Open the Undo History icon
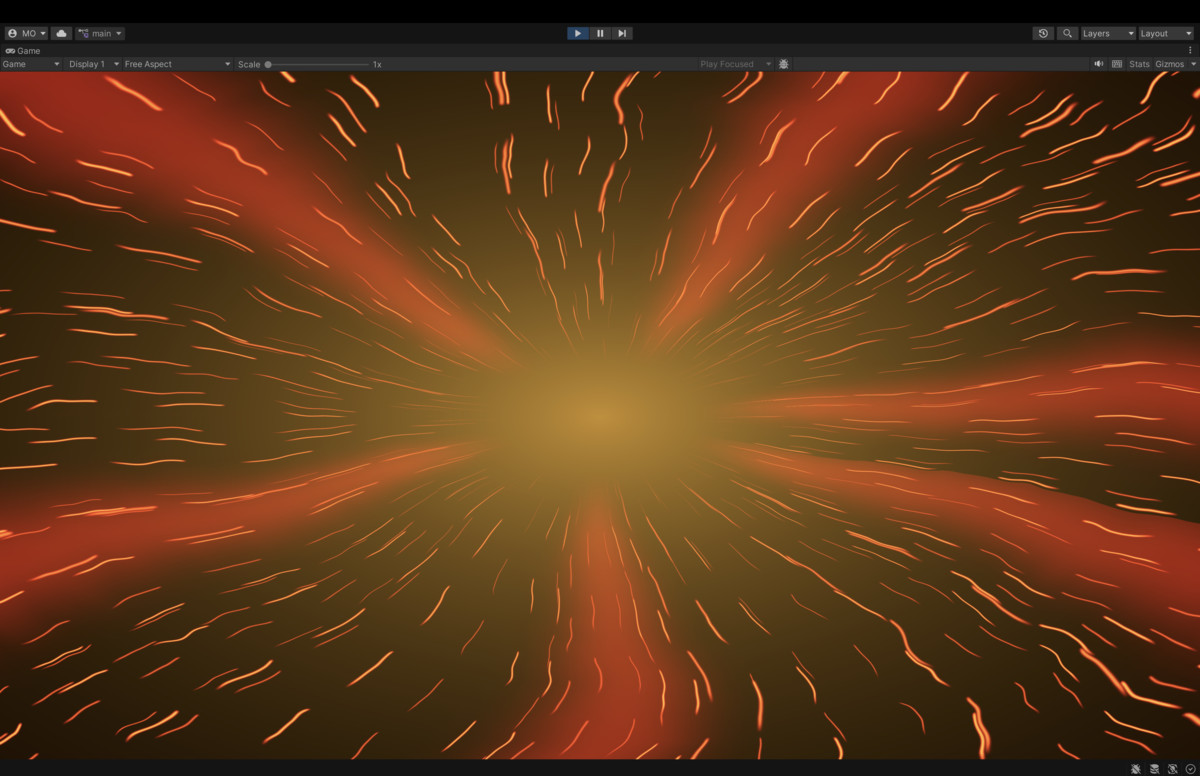The image size is (1200, 776). tap(1043, 33)
